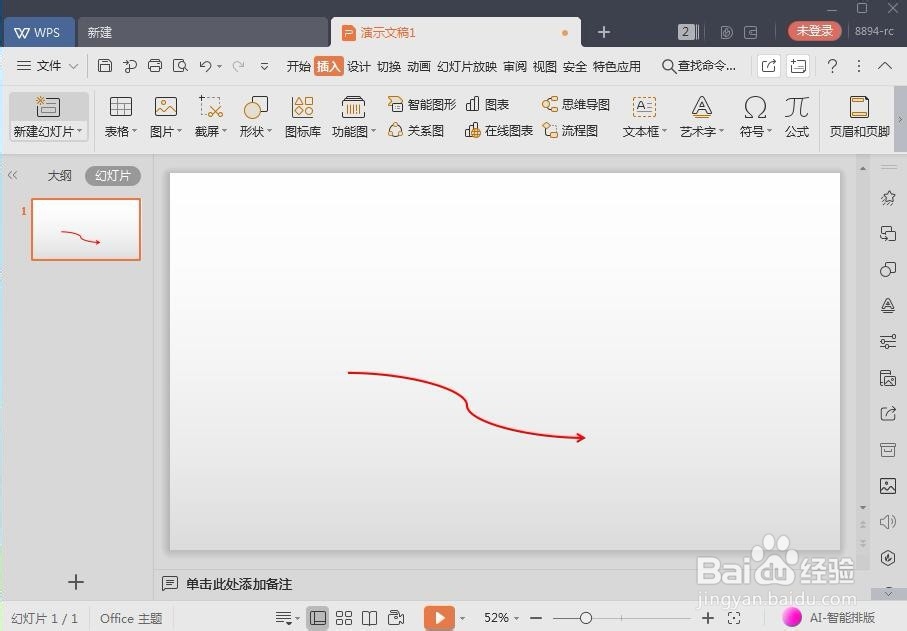907x631 pixels.
Task: Click the Print icon in quick toolbar
Action: click(x=154, y=66)
